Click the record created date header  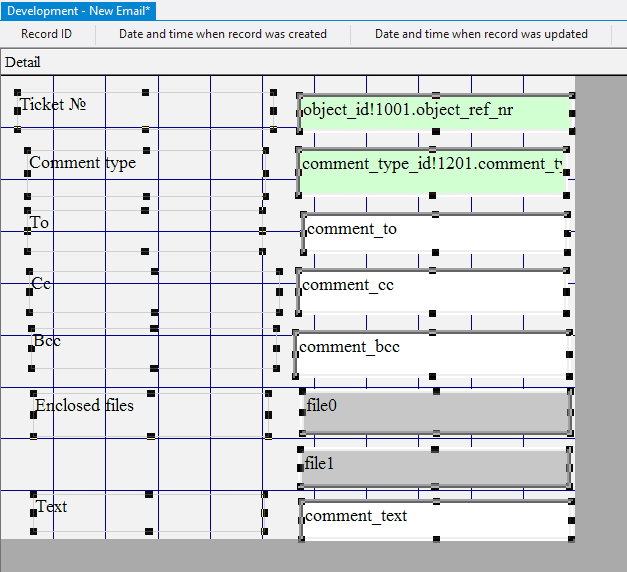tap(223, 34)
